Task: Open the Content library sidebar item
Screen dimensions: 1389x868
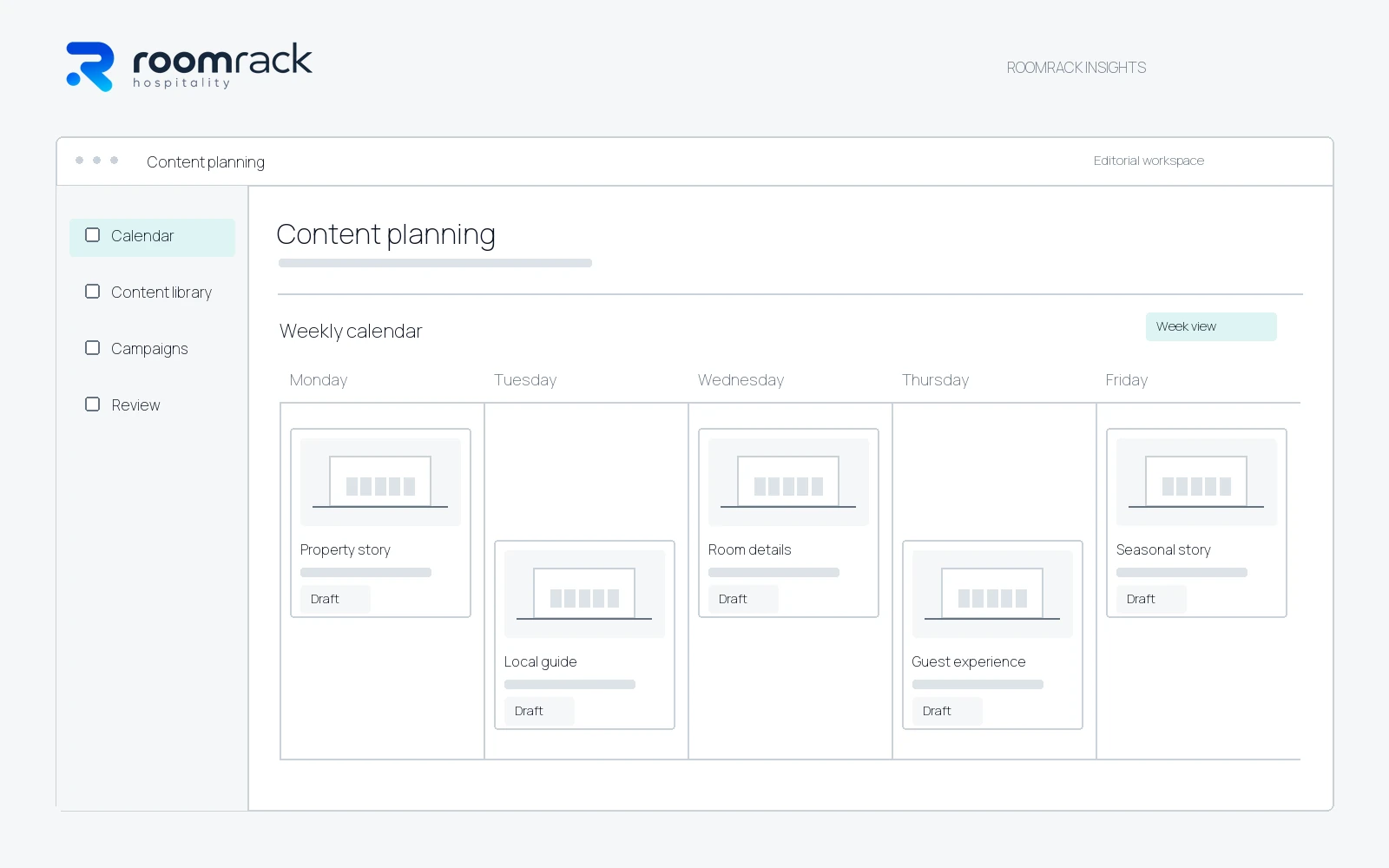Action: 152,293
